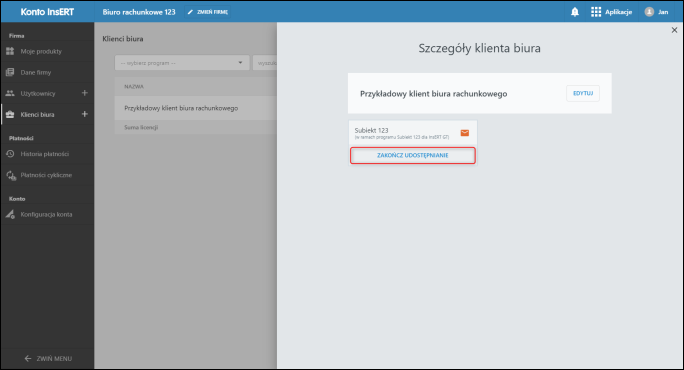Click the Konfiguracja konta icon
Screen dimensions: 684x370
point(10,214)
